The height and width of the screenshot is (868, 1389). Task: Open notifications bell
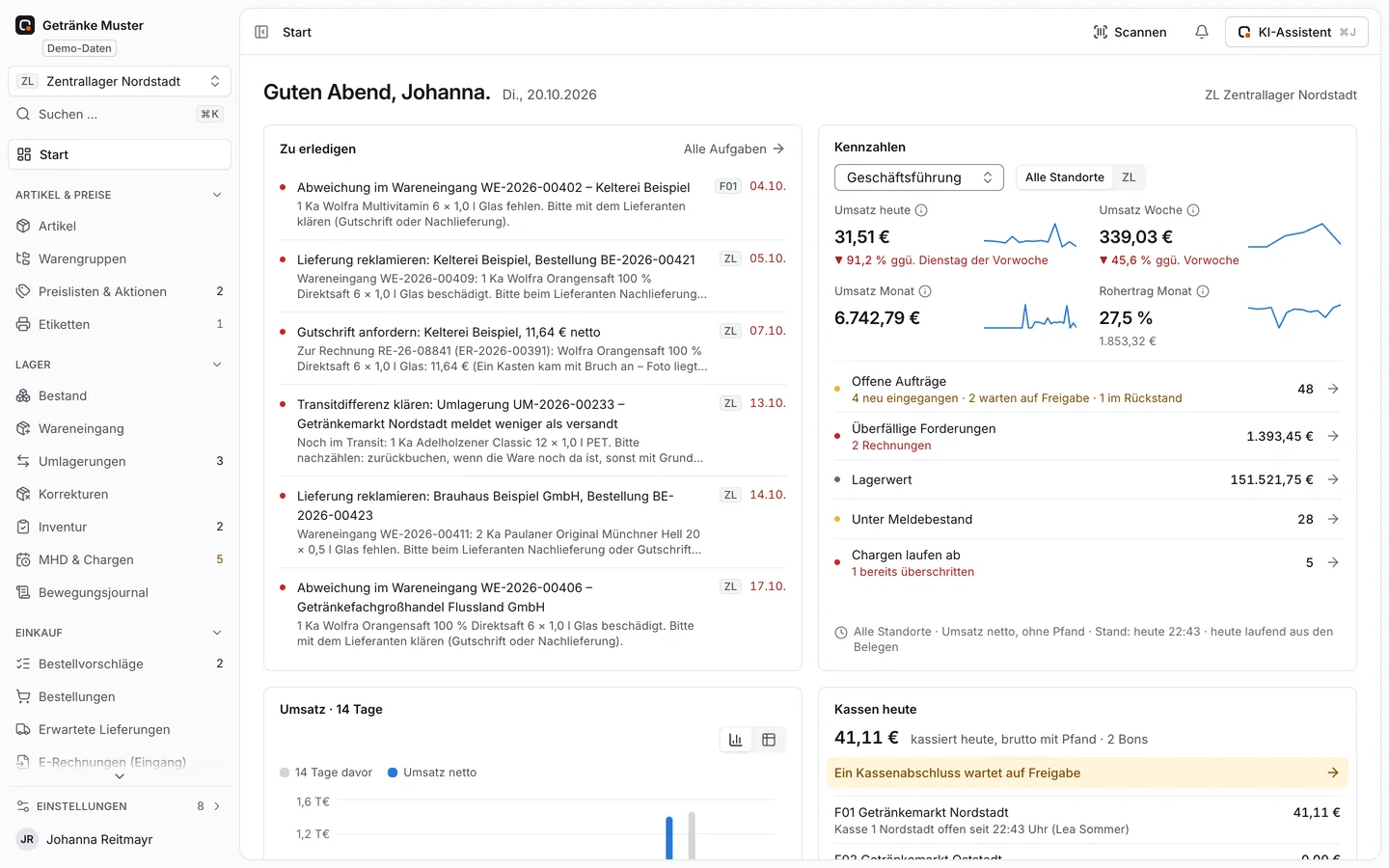pos(1202,32)
